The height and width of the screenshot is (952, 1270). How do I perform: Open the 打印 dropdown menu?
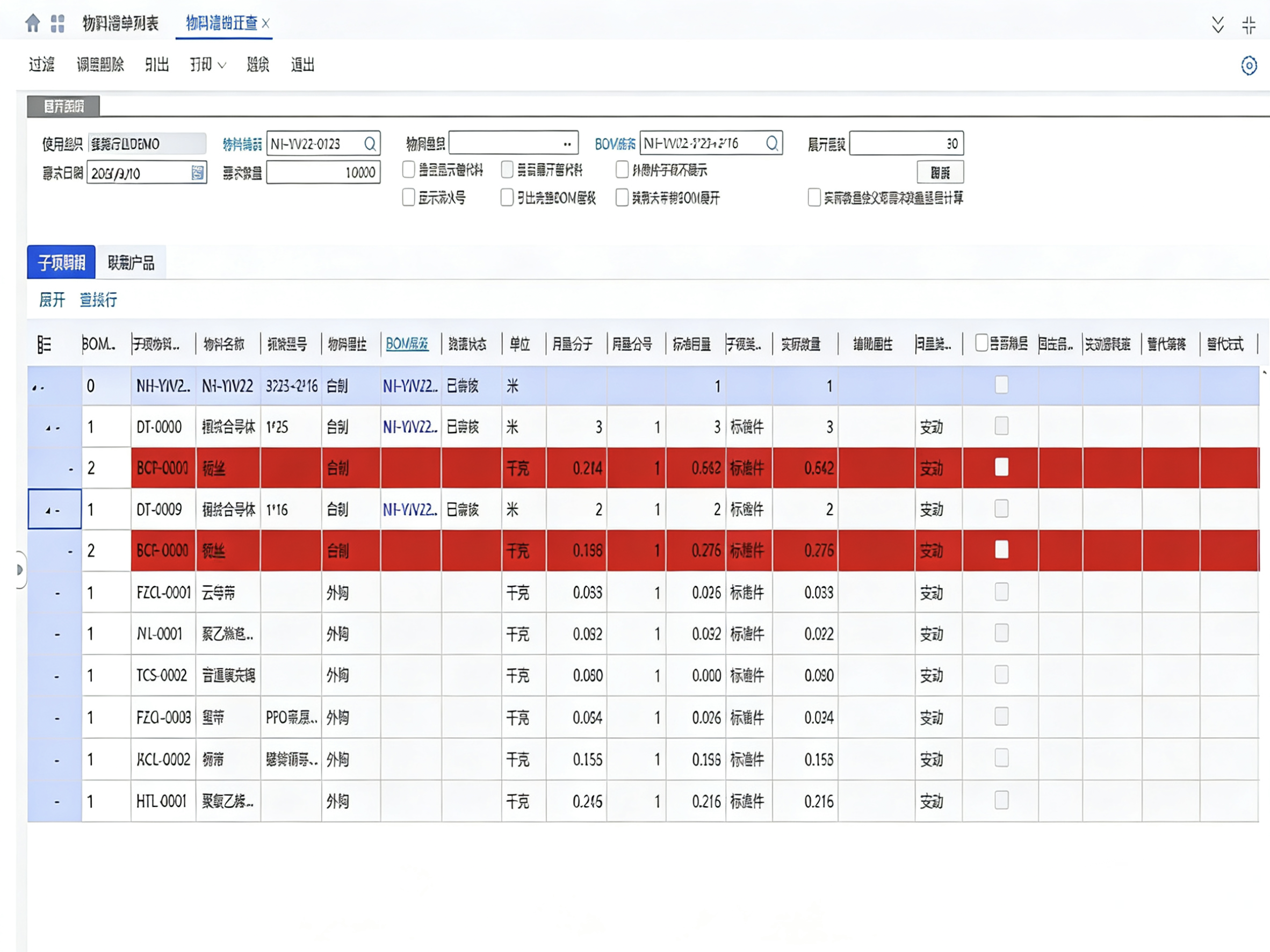point(208,65)
